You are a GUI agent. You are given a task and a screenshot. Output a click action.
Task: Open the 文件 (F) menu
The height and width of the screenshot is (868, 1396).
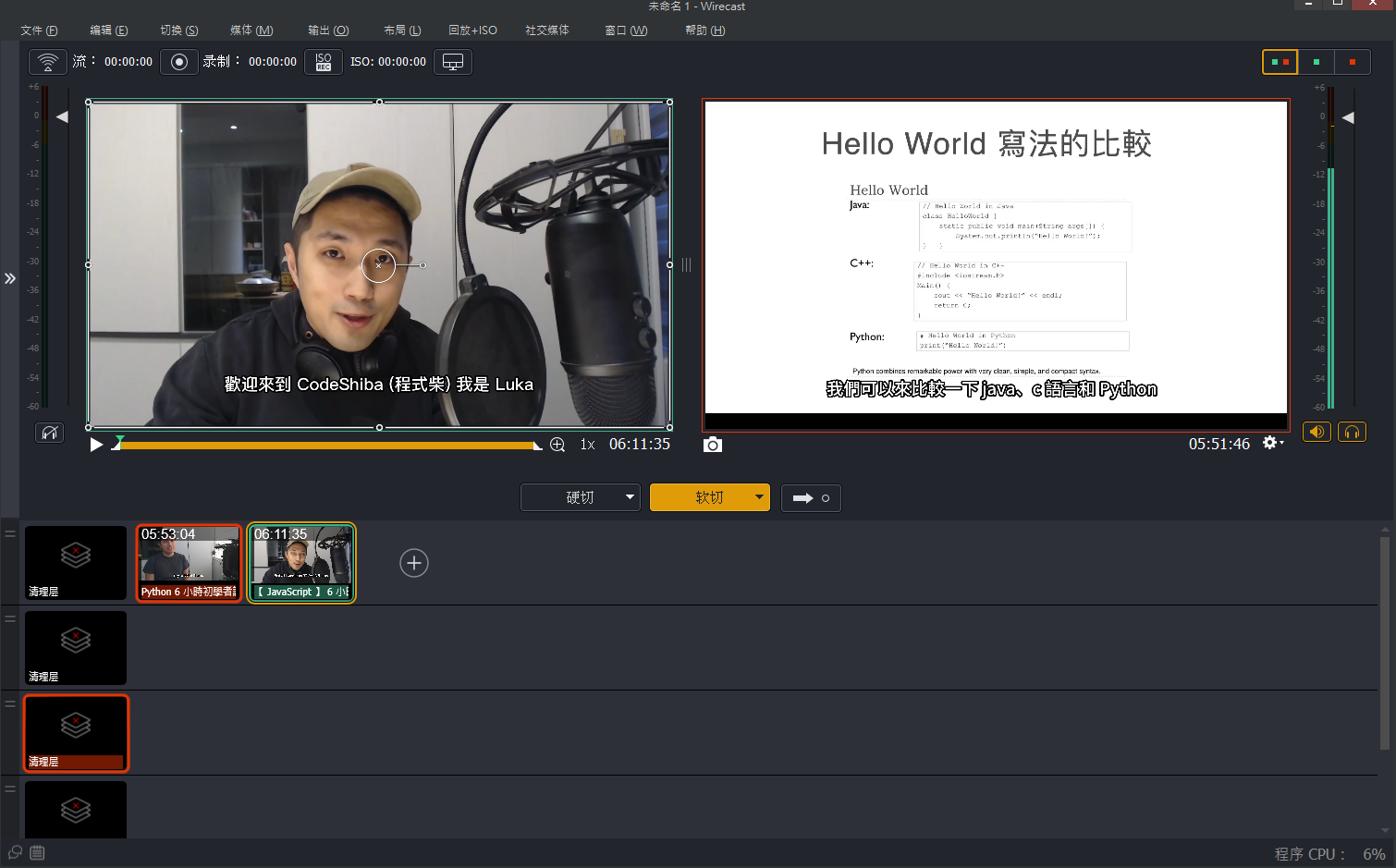pyautogui.click(x=39, y=31)
